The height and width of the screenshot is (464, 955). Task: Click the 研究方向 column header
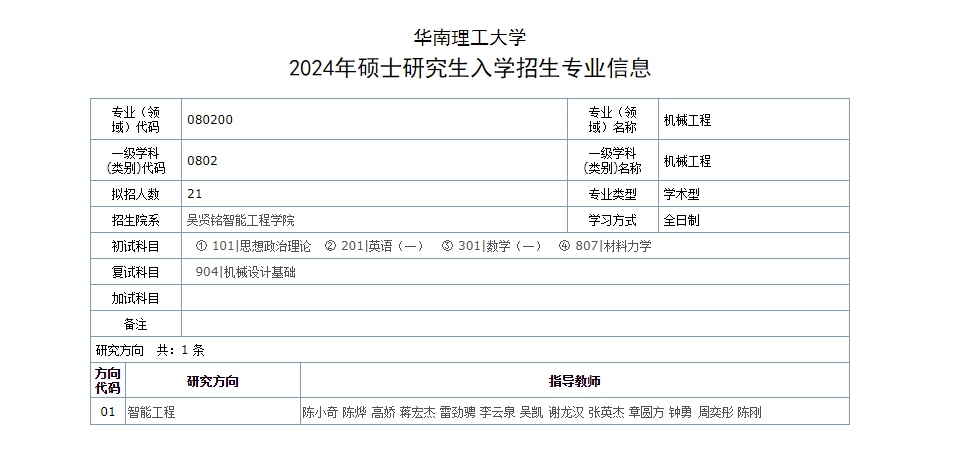pos(213,381)
